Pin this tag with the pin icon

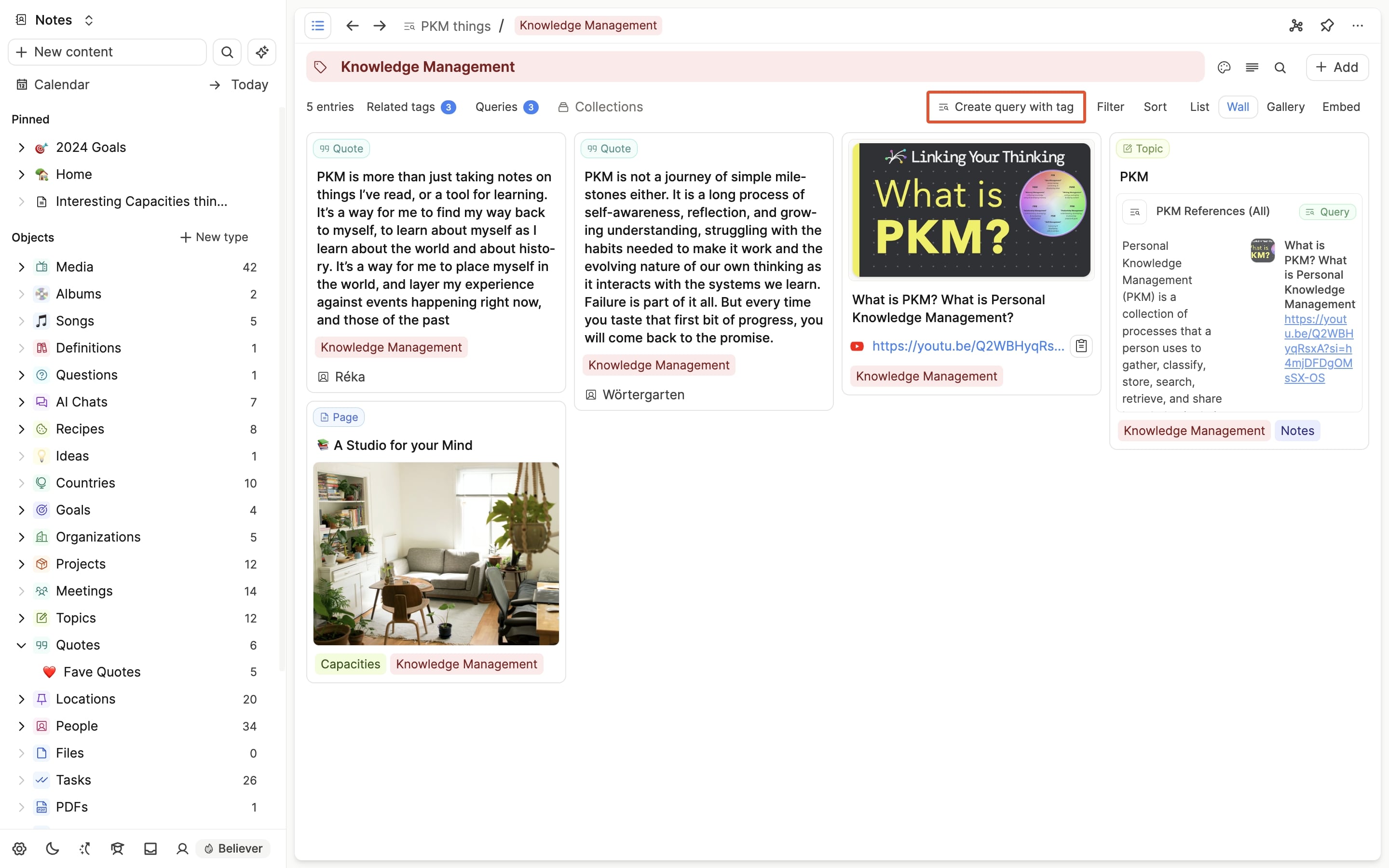click(x=1327, y=25)
